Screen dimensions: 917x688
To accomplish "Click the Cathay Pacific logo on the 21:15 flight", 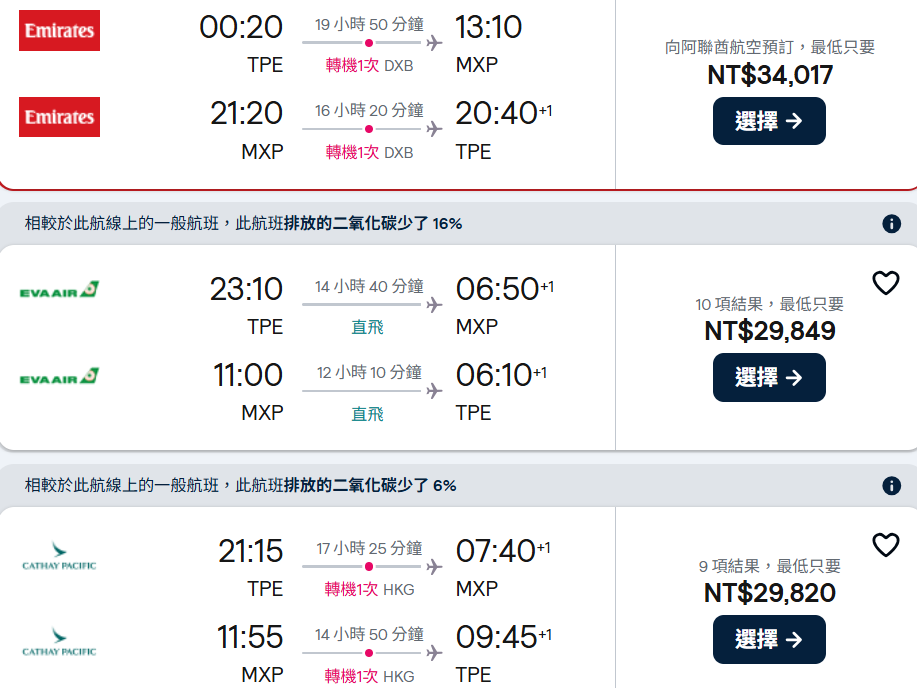I will coord(59,556).
